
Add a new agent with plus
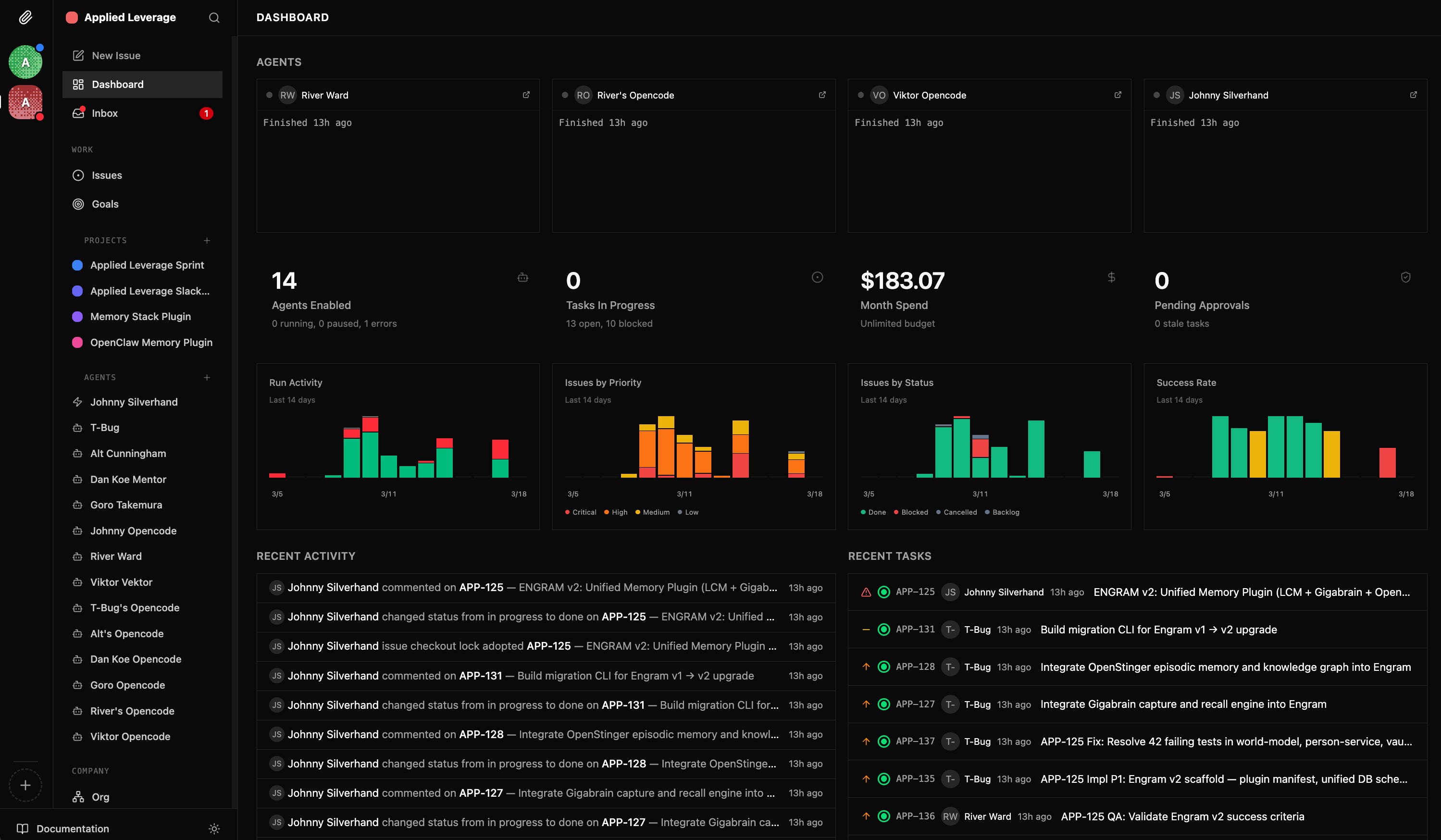click(x=207, y=377)
